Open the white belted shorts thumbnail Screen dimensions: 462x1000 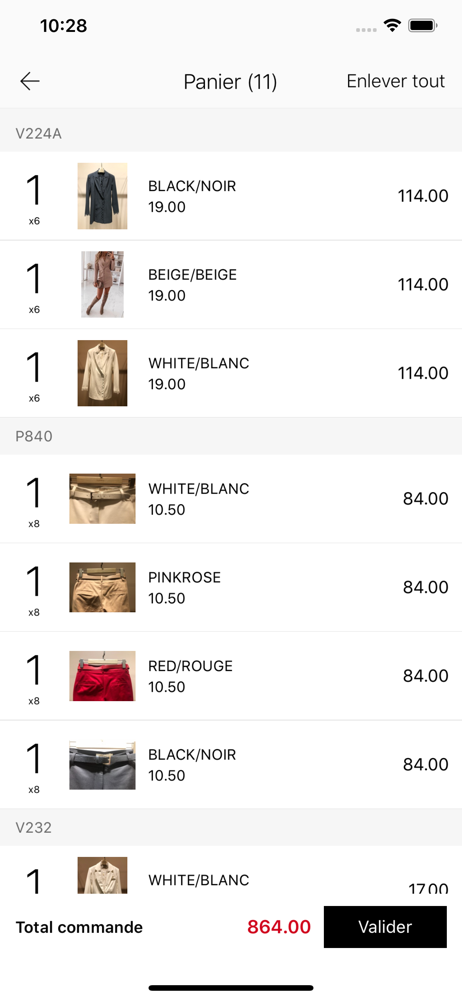pos(102,499)
